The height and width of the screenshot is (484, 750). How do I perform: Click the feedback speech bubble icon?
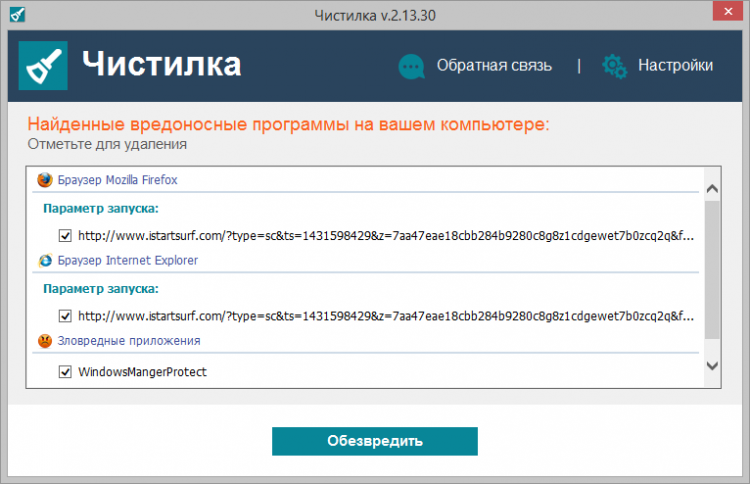tap(411, 66)
